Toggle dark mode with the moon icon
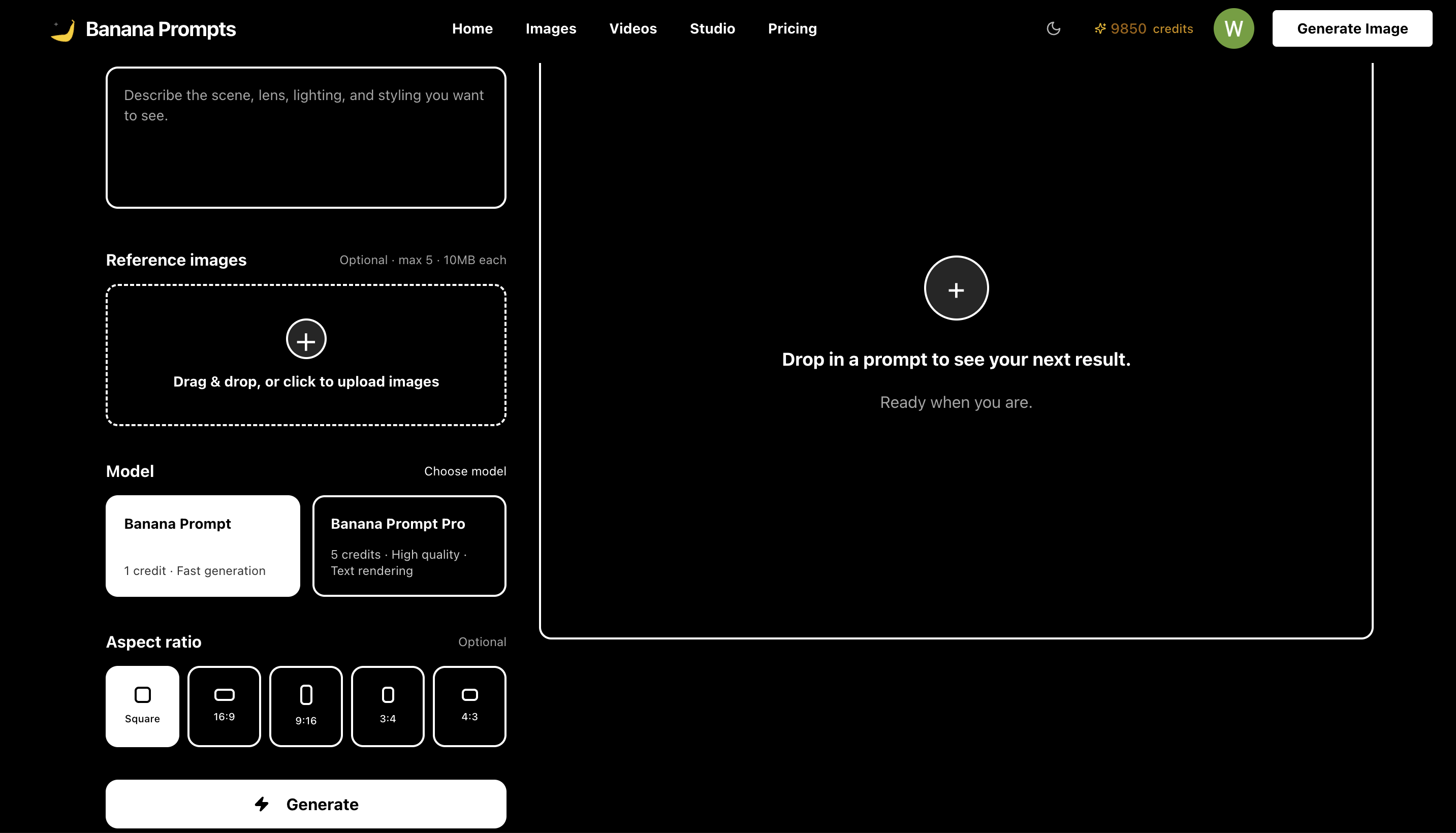Screen dimensions: 1456x833 (x=1053, y=28)
